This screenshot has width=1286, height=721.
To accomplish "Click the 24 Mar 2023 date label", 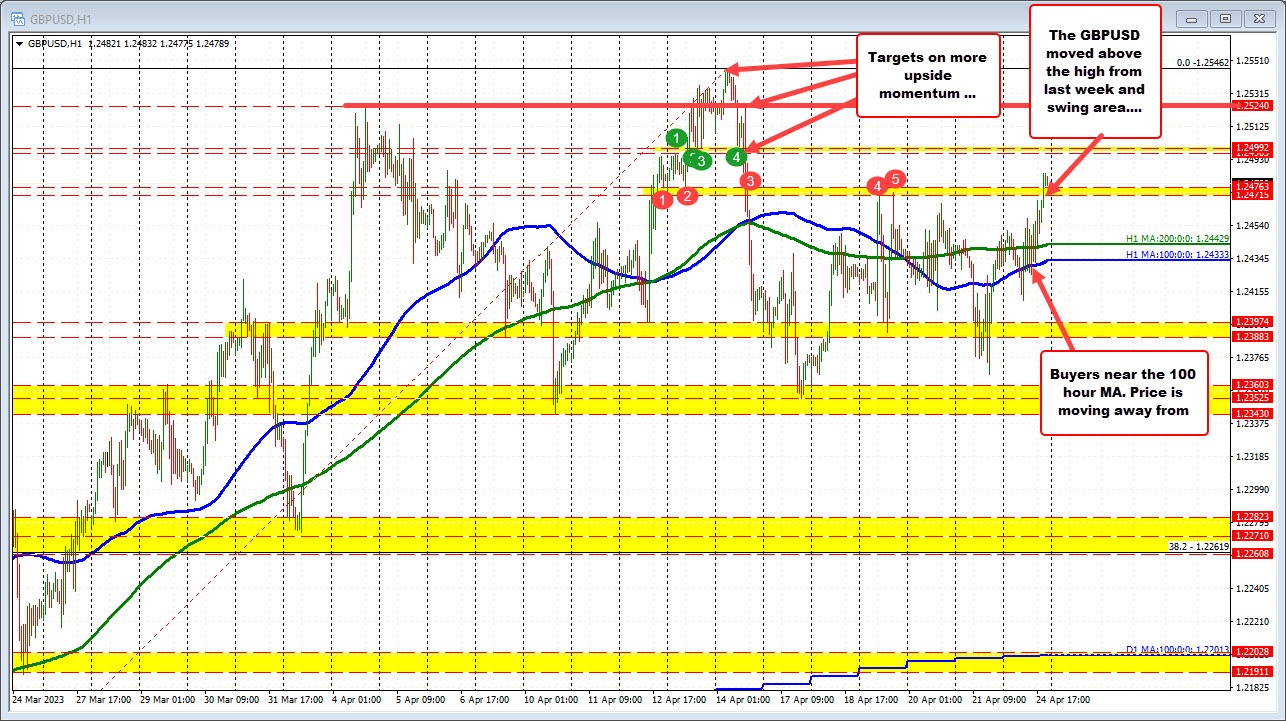I will pyautogui.click(x=38, y=699).
